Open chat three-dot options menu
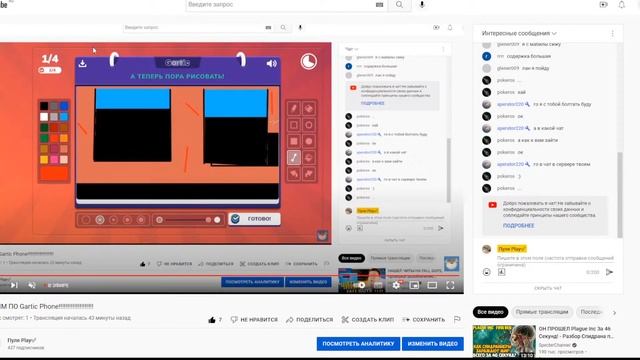 [612, 33]
